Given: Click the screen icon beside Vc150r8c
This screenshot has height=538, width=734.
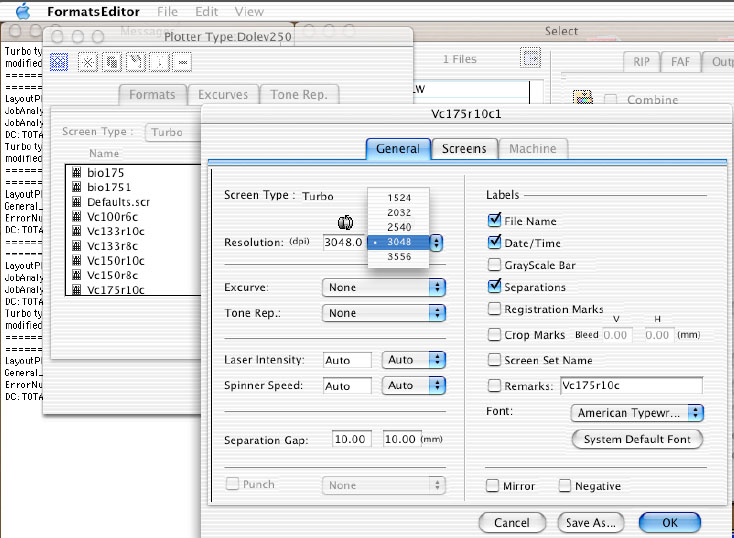Looking at the screenshot, I should 77,275.
